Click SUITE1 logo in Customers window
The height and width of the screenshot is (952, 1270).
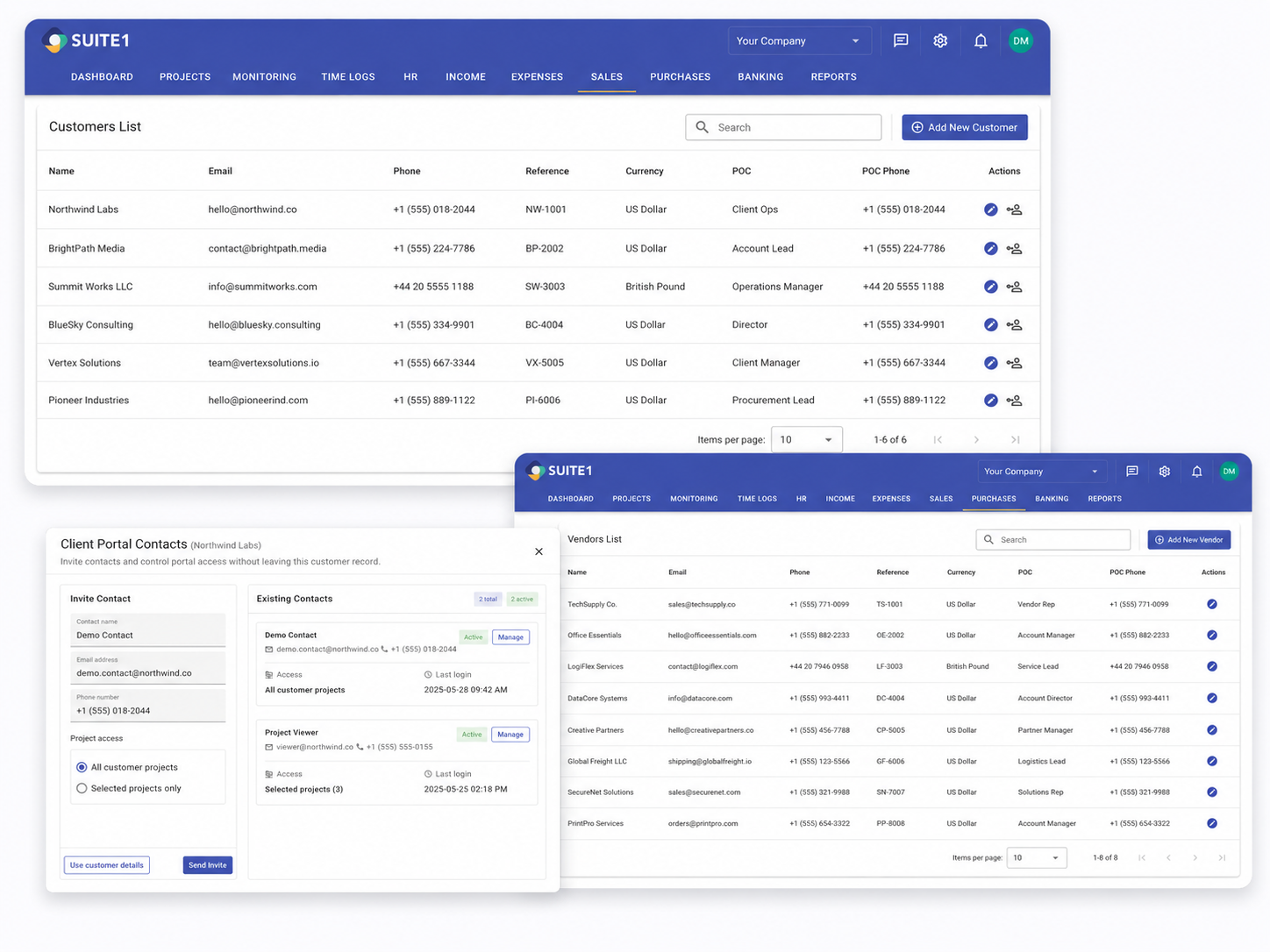pos(86,40)
